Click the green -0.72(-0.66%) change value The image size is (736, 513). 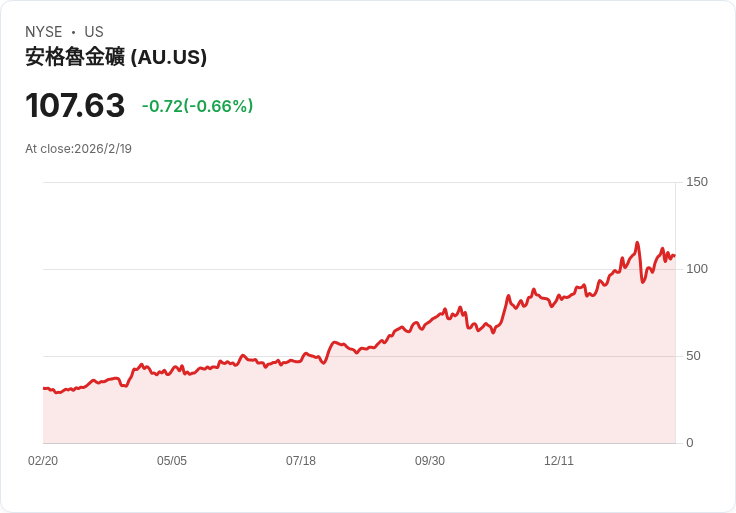[x=197, y=106]
